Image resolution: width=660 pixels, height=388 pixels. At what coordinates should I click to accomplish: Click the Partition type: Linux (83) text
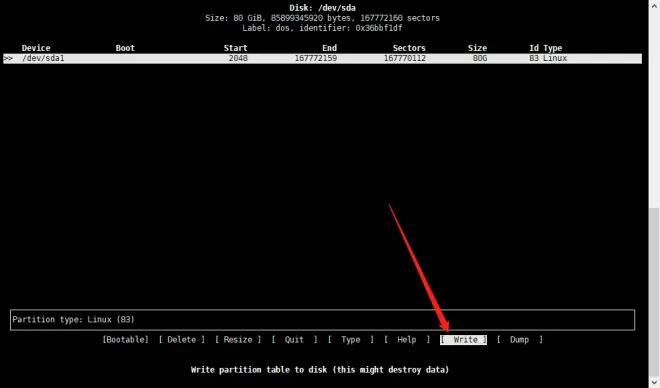click(73, 319)
